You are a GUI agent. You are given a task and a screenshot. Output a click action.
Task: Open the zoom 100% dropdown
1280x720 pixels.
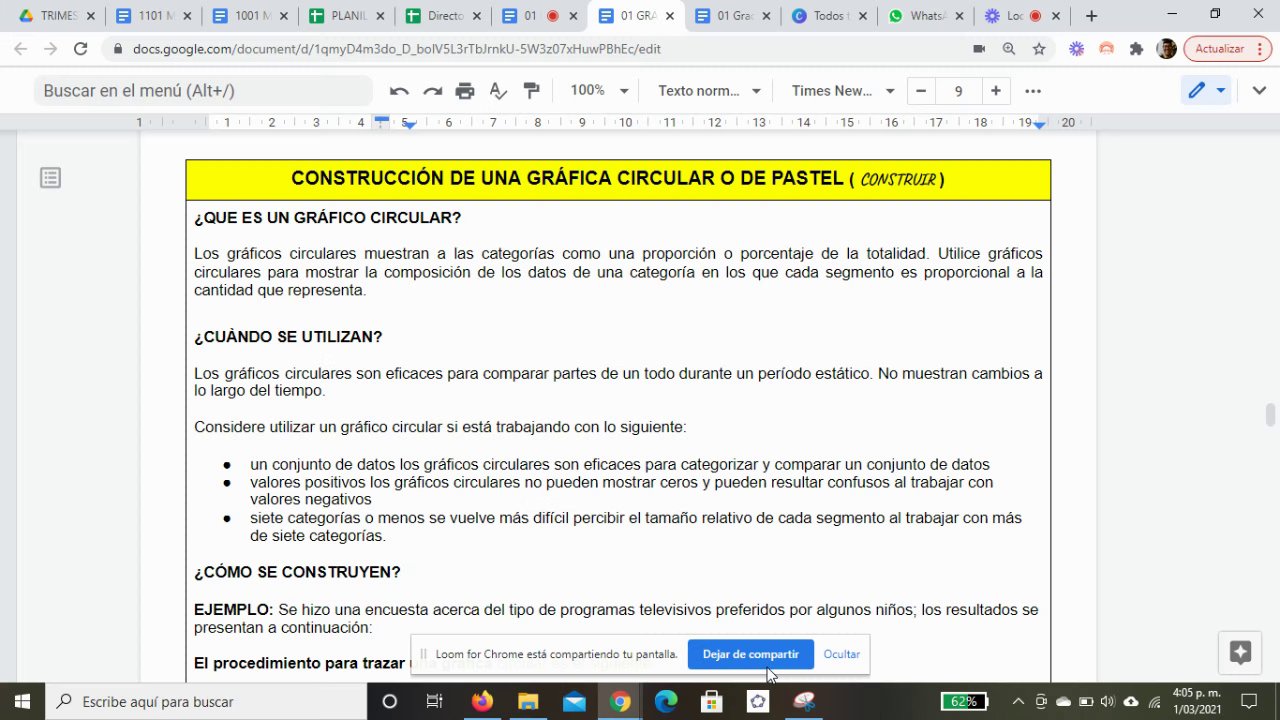599,91
